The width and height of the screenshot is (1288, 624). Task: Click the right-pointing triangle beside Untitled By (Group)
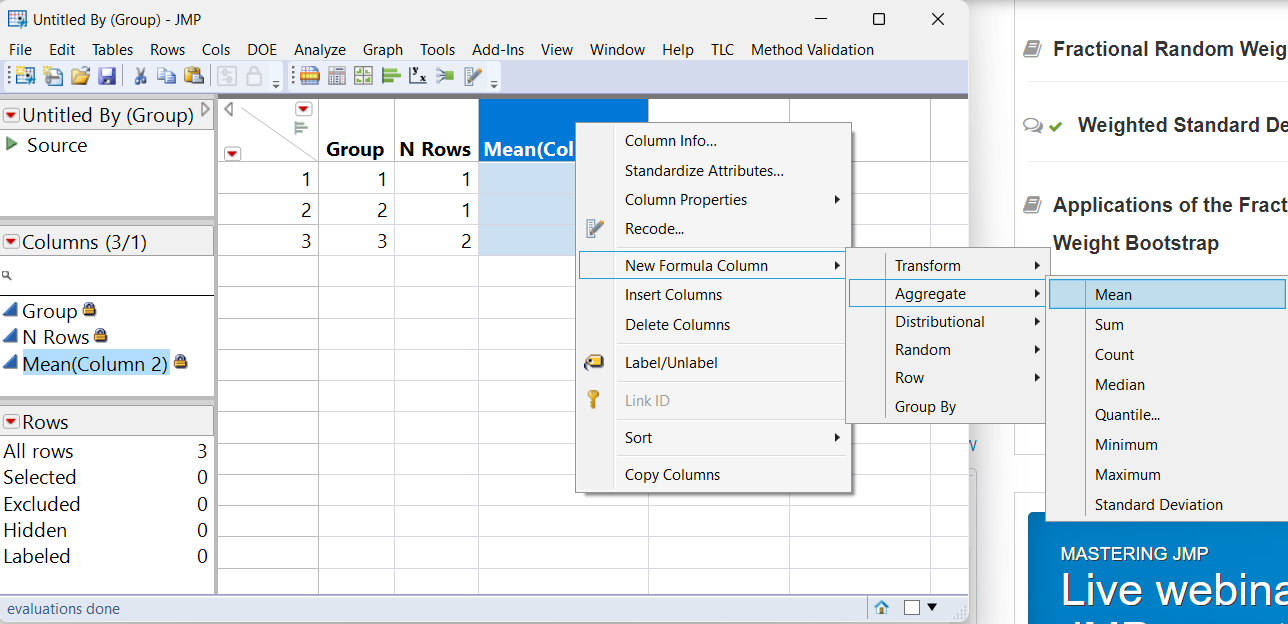coord(205,109)
